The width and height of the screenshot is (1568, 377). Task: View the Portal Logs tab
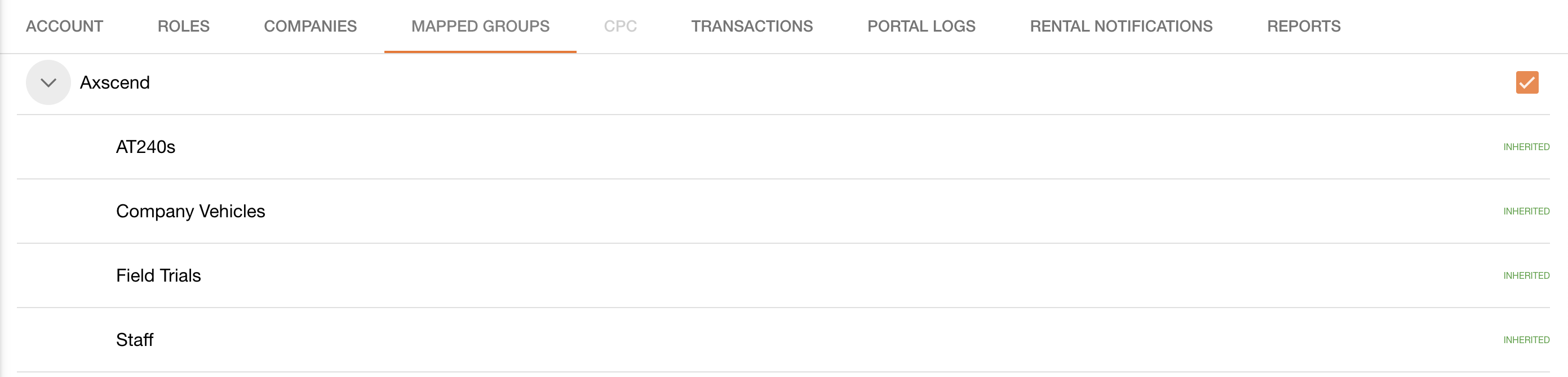point(921,26)
